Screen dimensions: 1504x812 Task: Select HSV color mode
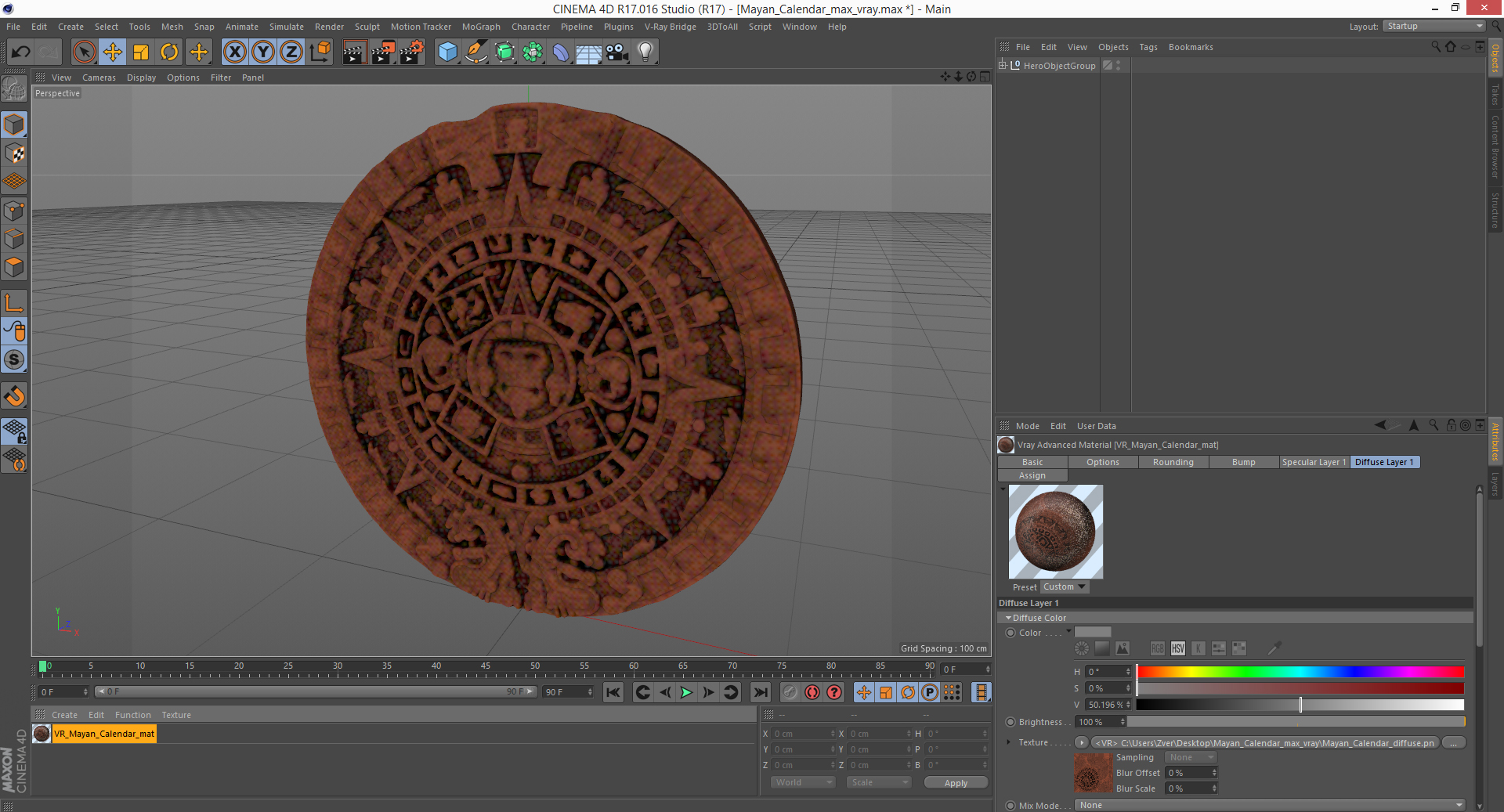1178,648
